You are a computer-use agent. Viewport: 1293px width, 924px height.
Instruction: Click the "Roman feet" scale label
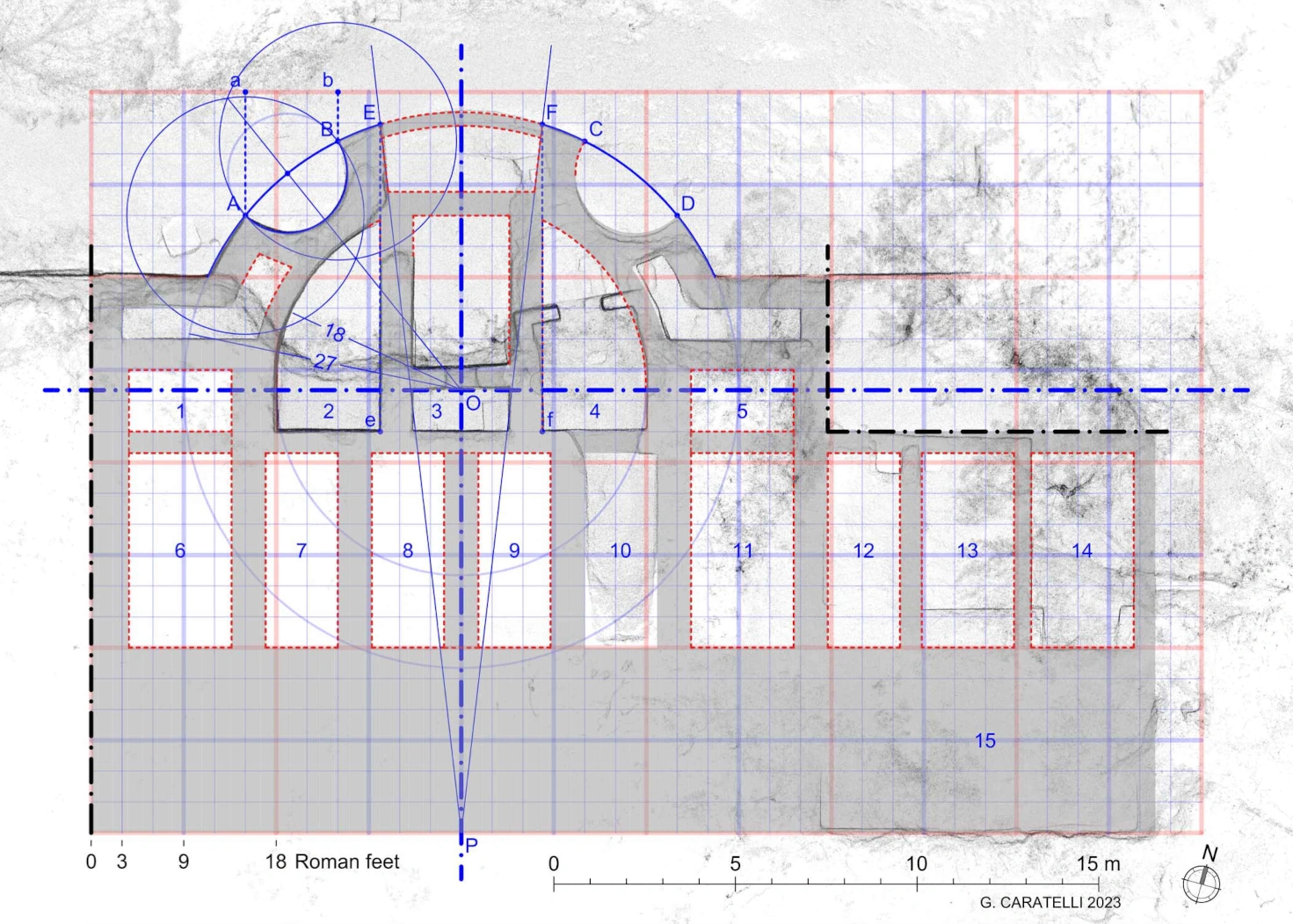[347, 862]
